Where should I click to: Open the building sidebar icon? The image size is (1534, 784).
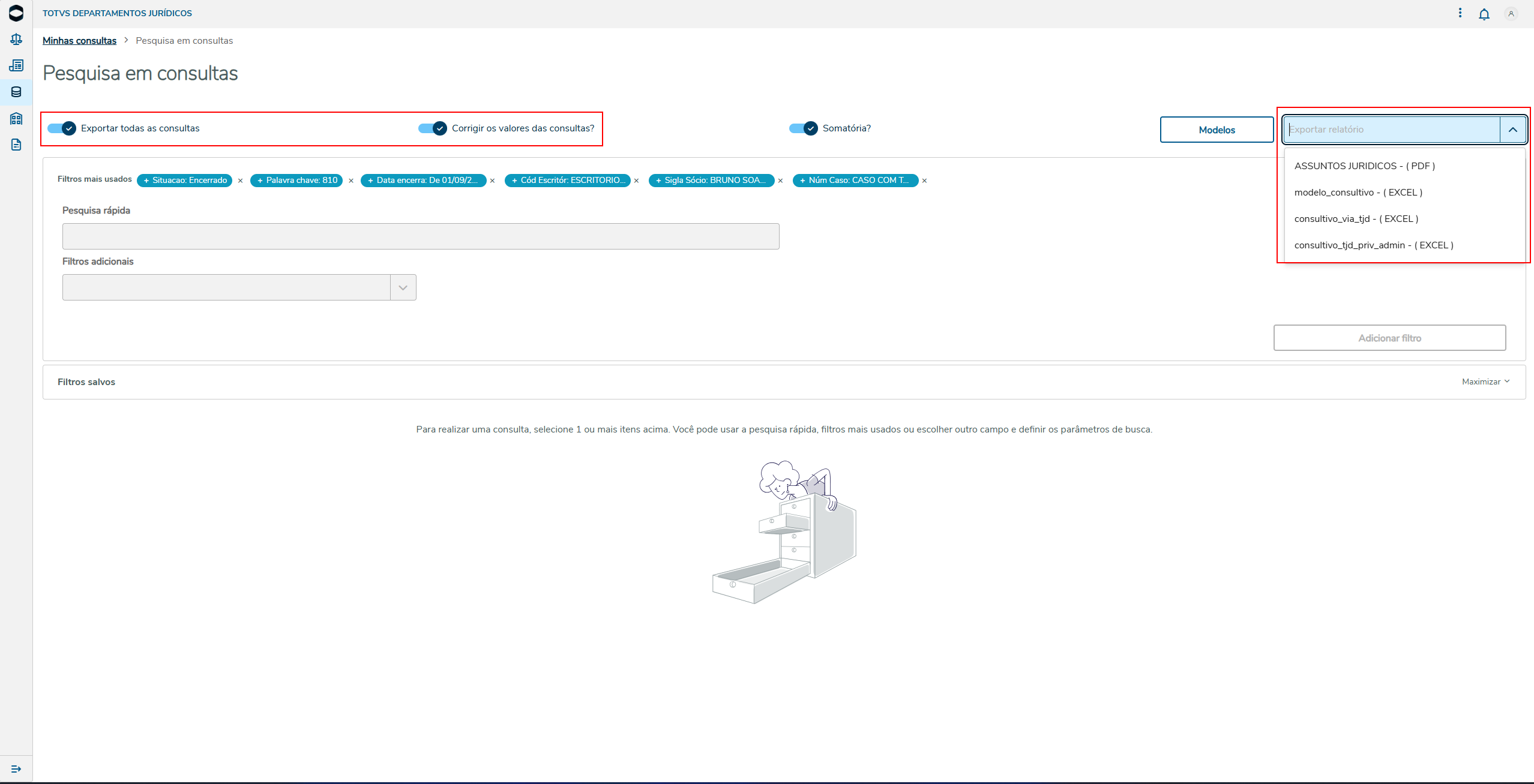pos(16,118)
